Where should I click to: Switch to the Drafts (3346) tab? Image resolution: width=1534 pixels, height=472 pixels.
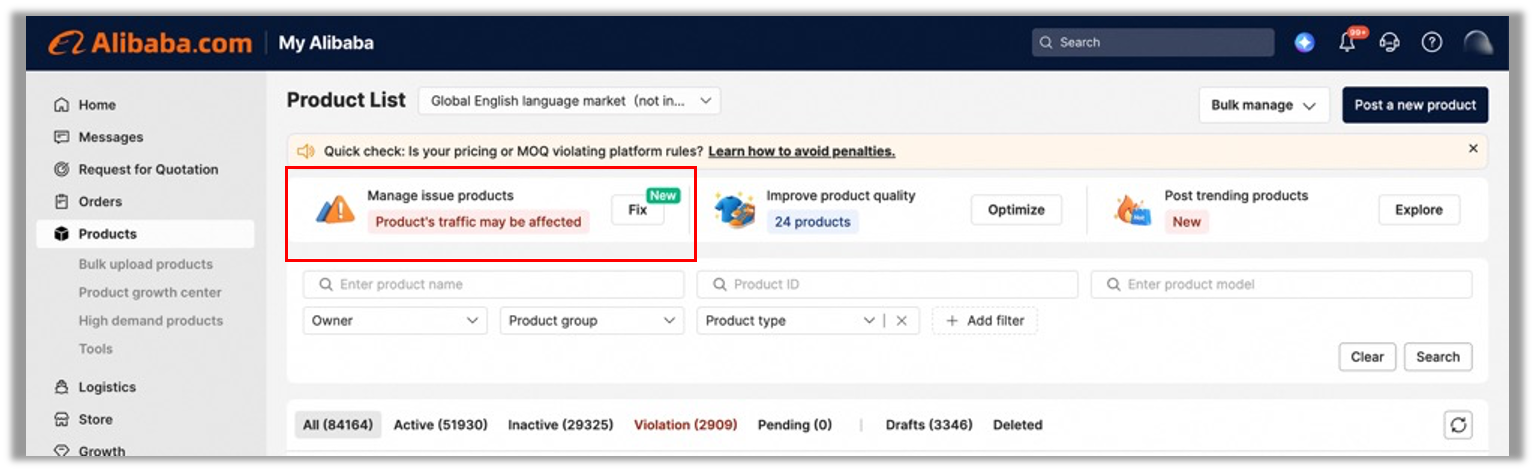(x=929, y=425)
